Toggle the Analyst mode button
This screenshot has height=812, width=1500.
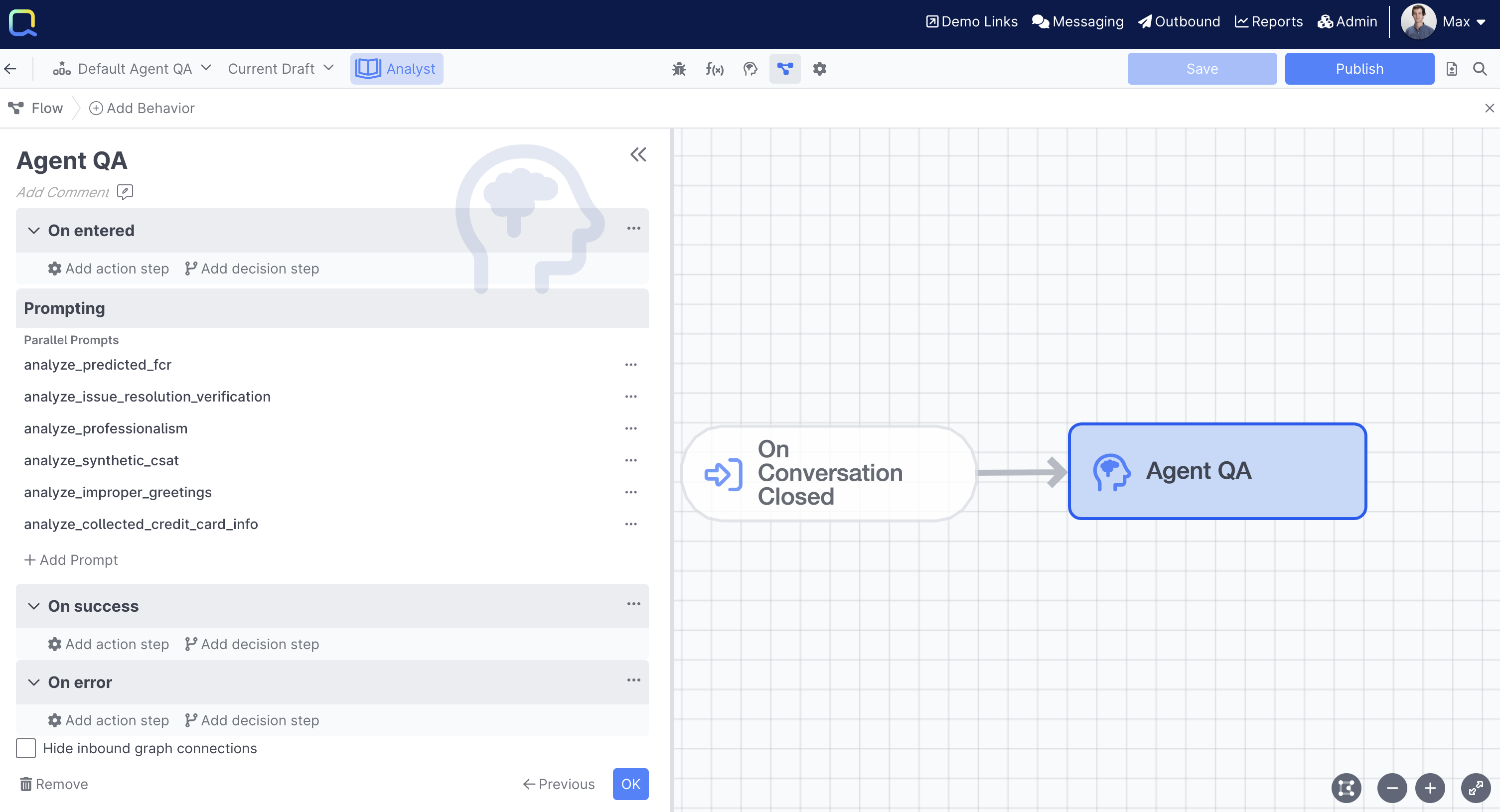(x=397, y=69)
